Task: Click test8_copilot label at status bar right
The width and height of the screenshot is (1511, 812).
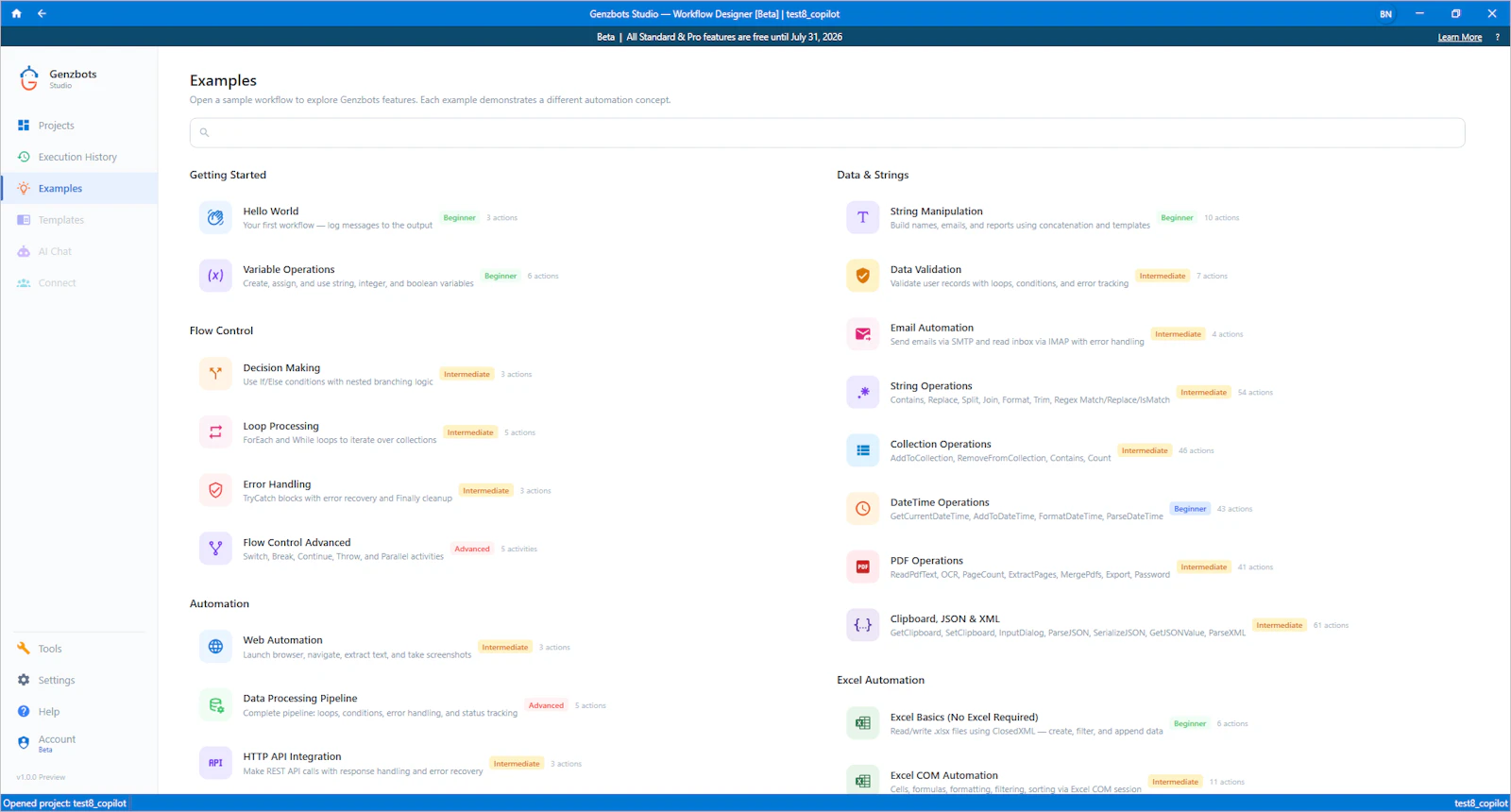Action: click(x=1481, y=804)
